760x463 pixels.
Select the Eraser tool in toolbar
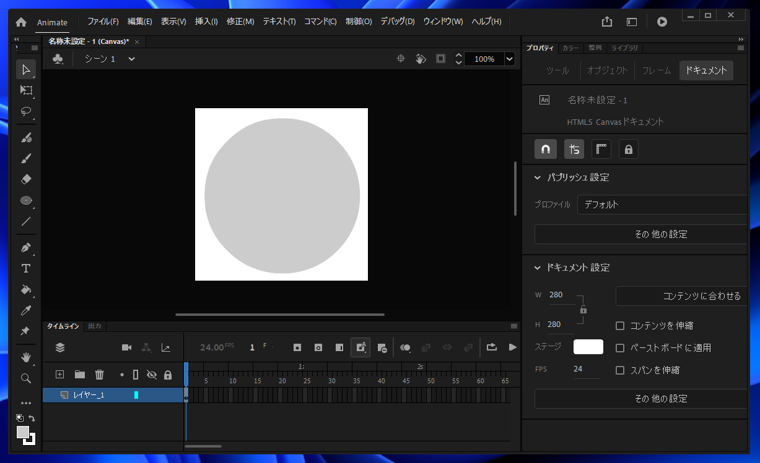pos(26,179)
